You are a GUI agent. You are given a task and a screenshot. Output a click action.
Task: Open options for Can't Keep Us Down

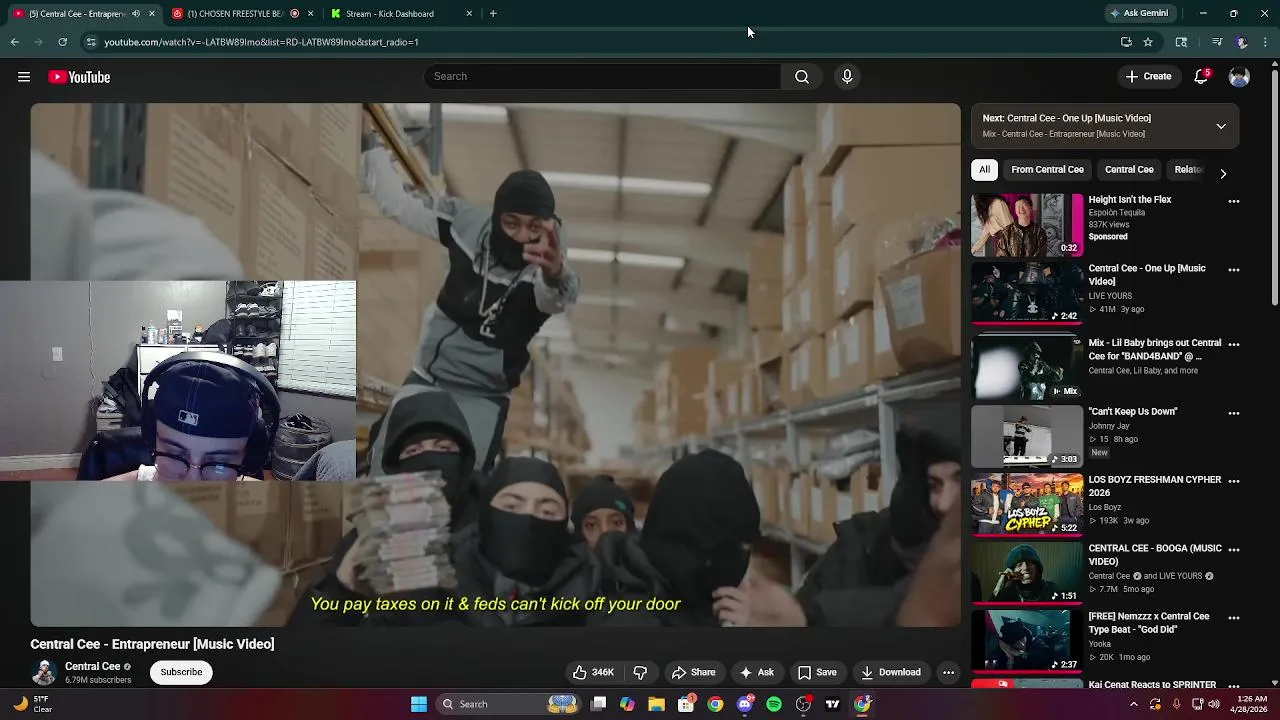1233,413
